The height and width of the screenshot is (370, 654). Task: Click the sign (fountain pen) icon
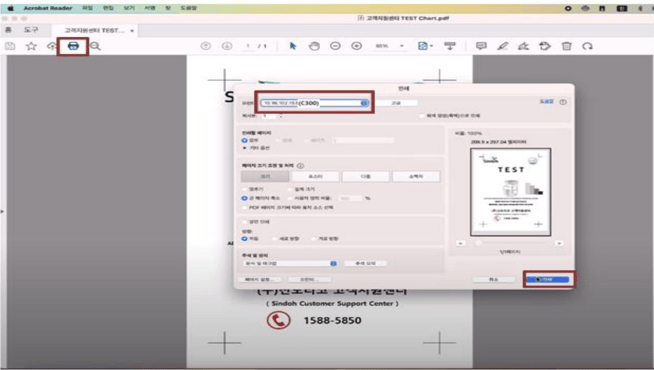(x=523, y=46)
